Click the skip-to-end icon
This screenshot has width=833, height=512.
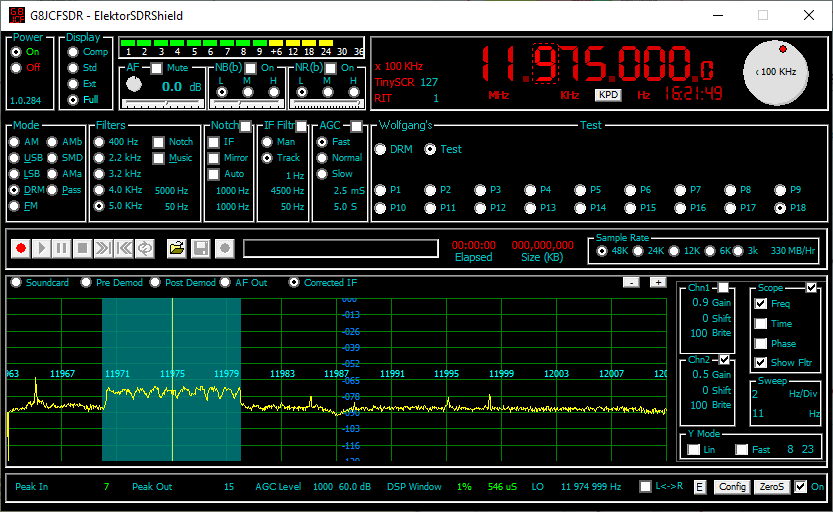[x=103, y=247]
